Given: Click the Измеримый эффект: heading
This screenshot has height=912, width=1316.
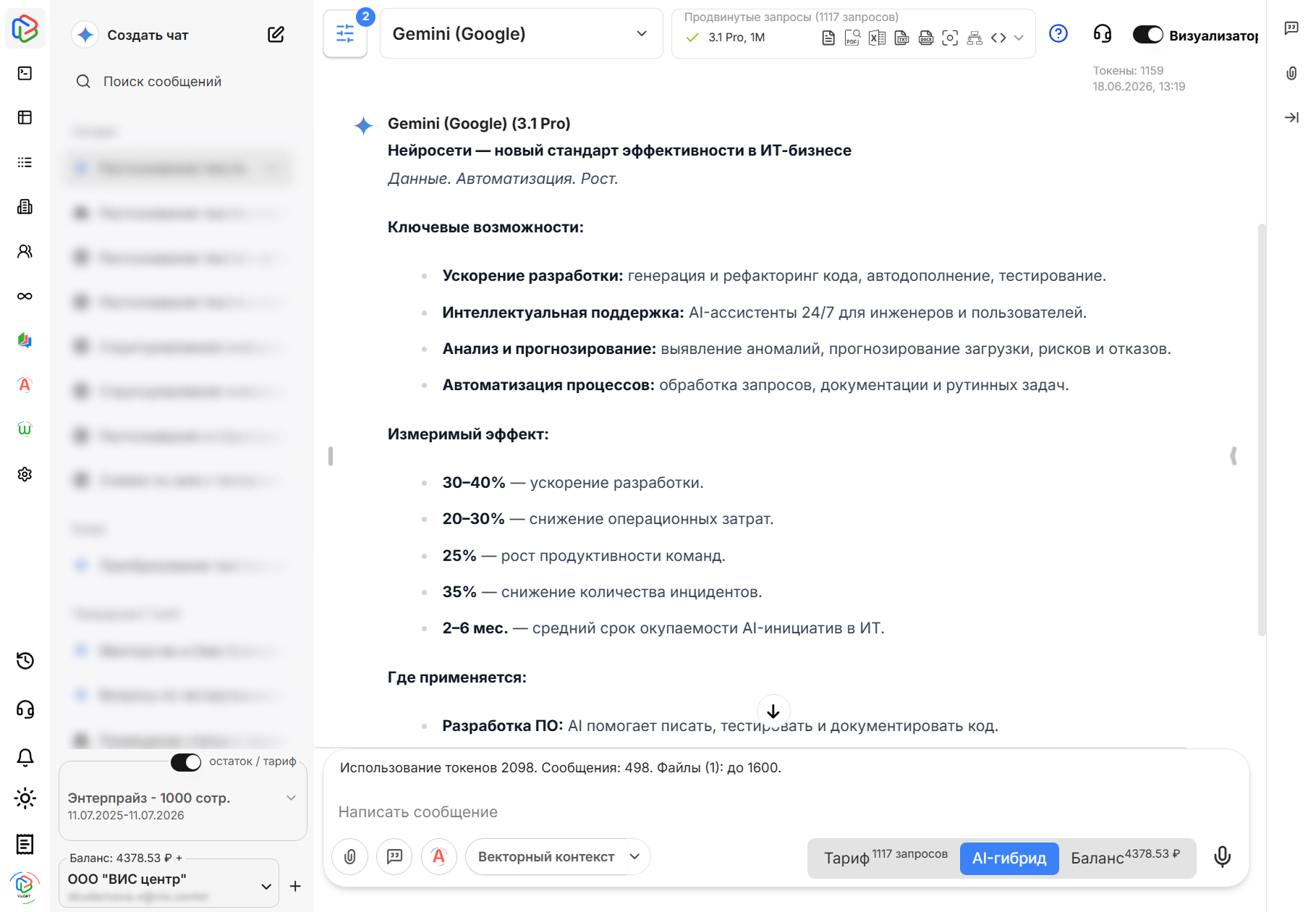Looking at the screenshot, I should click(468, 434).
